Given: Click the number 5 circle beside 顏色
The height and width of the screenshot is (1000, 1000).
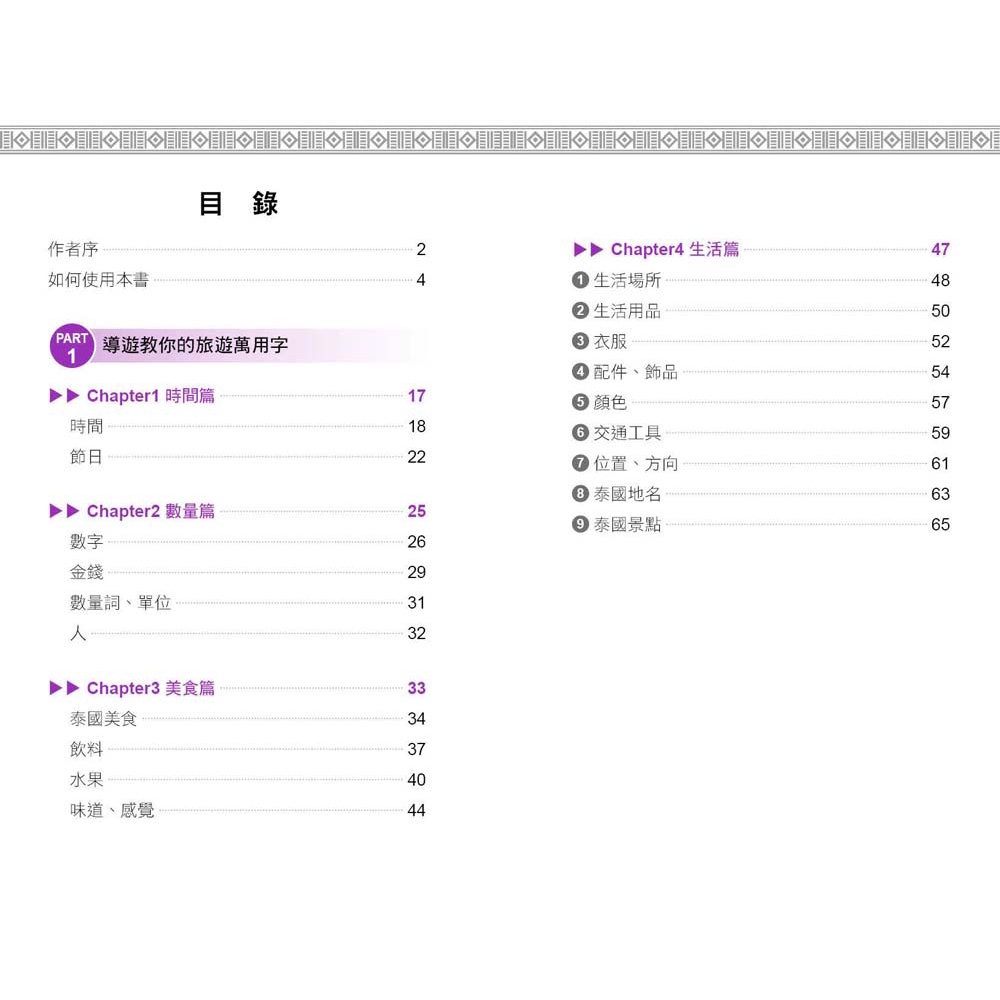Looking at the screenshot, I should click(x=580, y=403).
